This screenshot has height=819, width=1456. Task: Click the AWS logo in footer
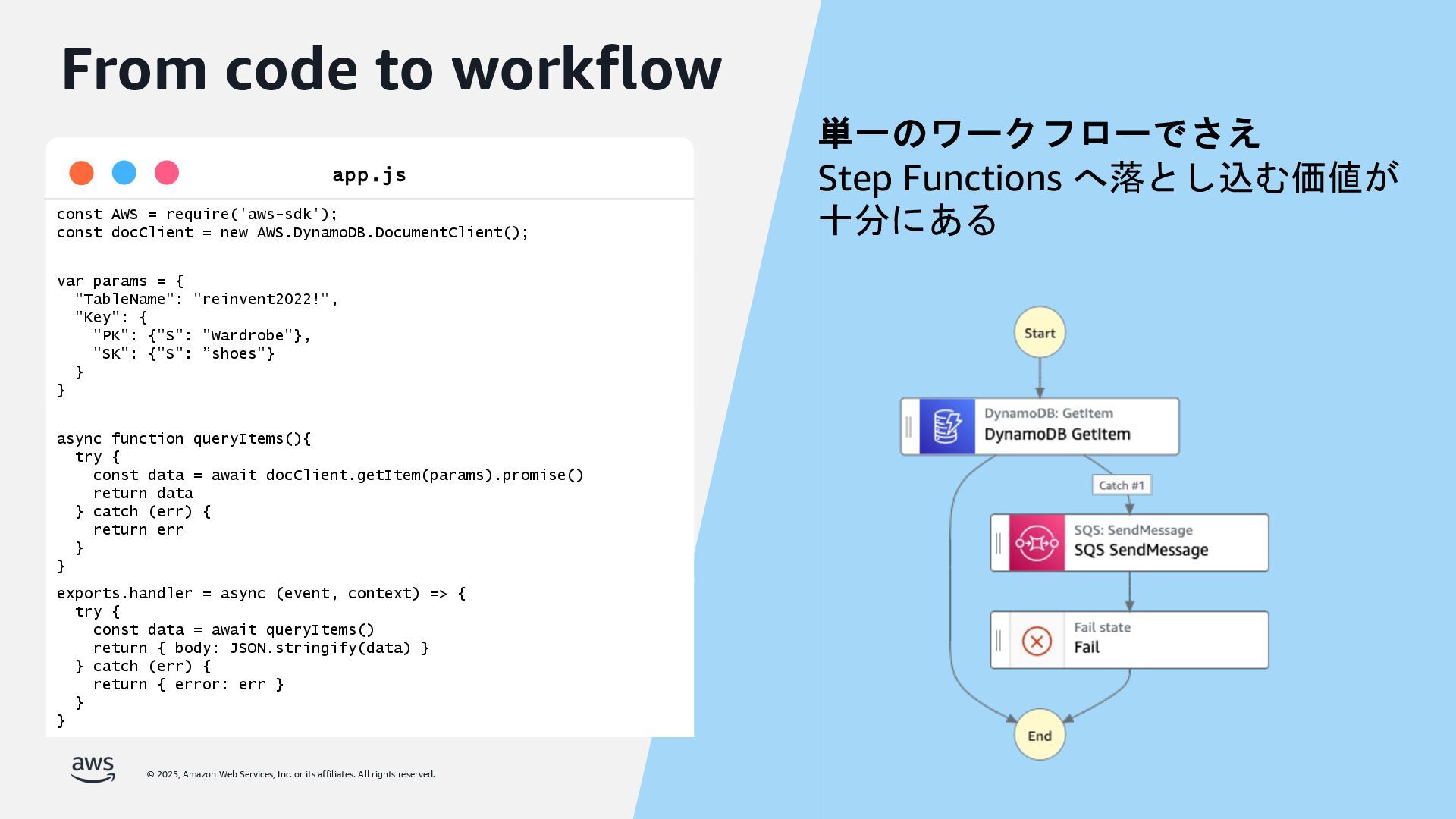(x=93, y=769)
